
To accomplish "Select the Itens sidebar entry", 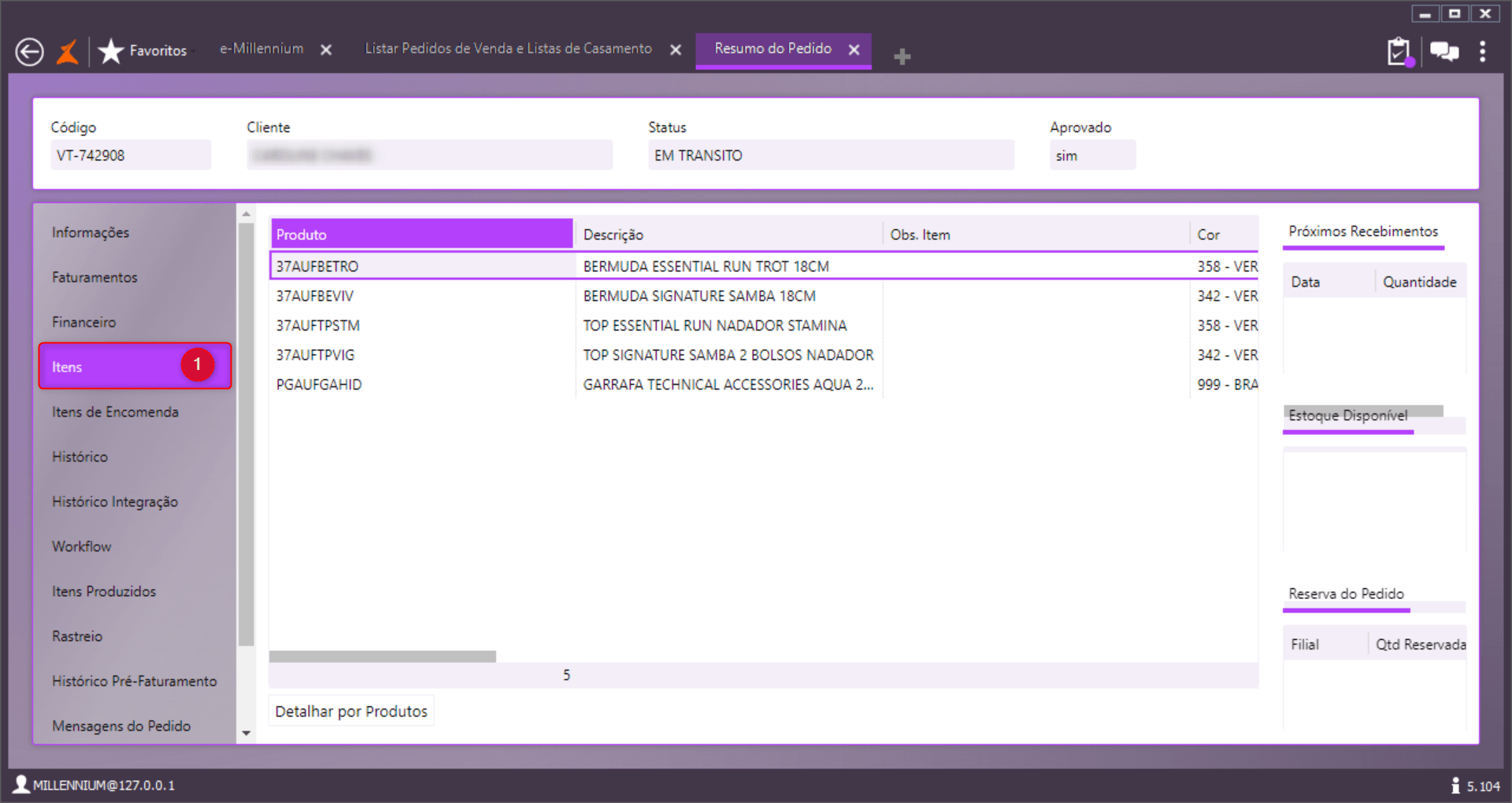I will 135,366.
